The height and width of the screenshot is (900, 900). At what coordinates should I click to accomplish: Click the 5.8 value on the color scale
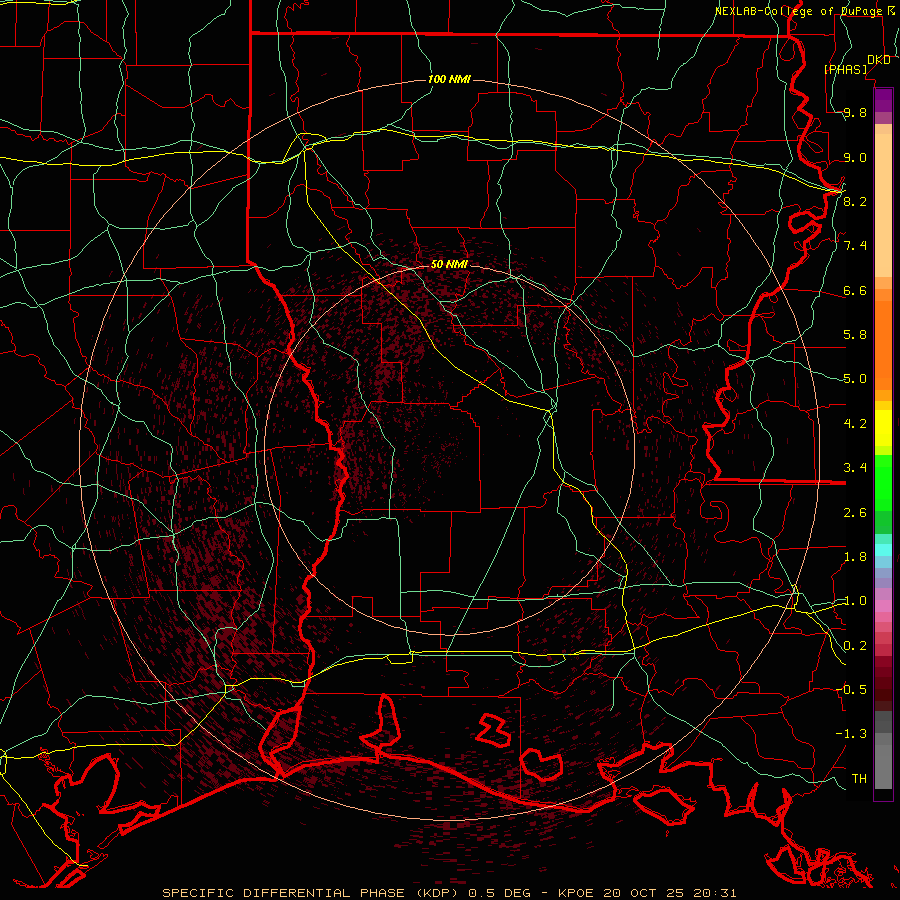click(x=855, y=335)
